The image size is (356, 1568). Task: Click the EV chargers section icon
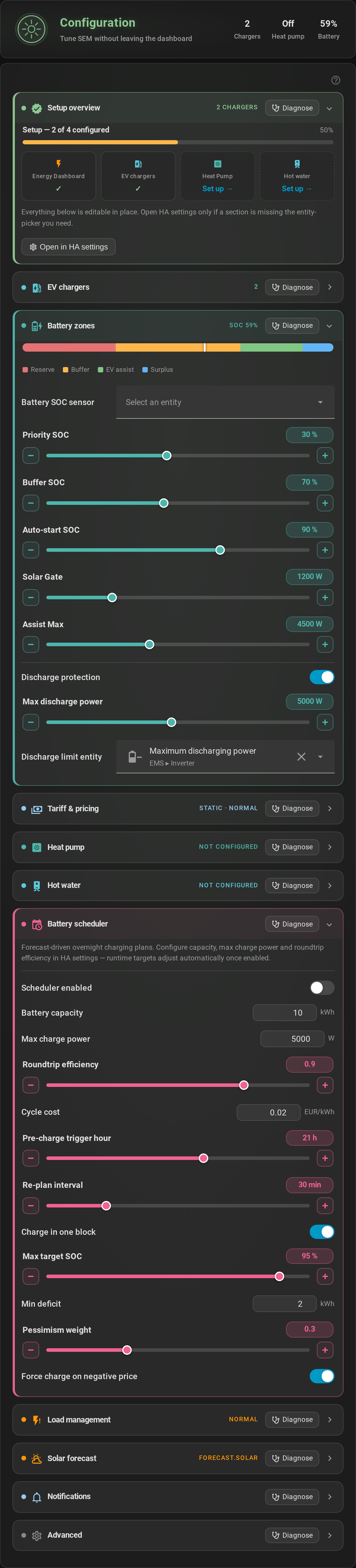coord(36,287)
